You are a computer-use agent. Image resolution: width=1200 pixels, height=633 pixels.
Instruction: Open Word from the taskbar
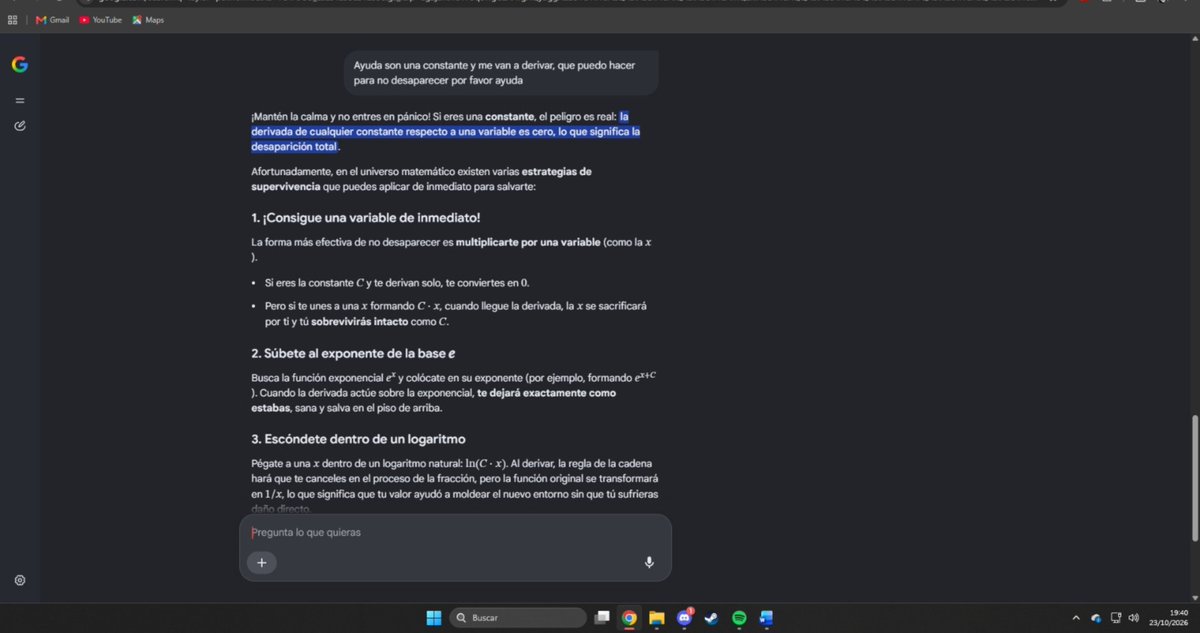click(766, 618)
